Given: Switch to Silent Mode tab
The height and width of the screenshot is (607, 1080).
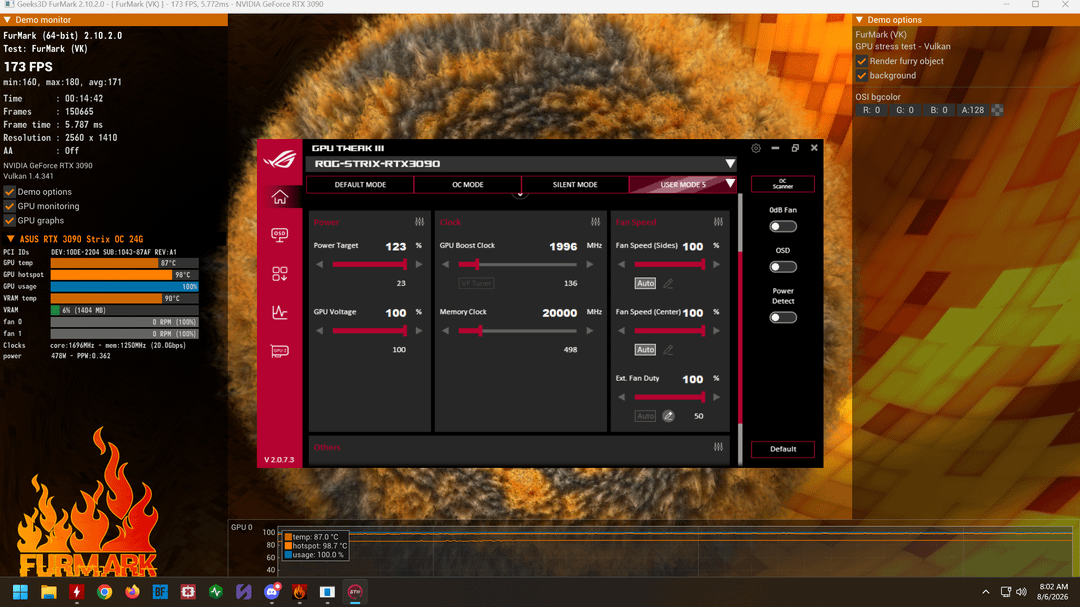Looking at the screenshot, I should (x=575, y=185).
